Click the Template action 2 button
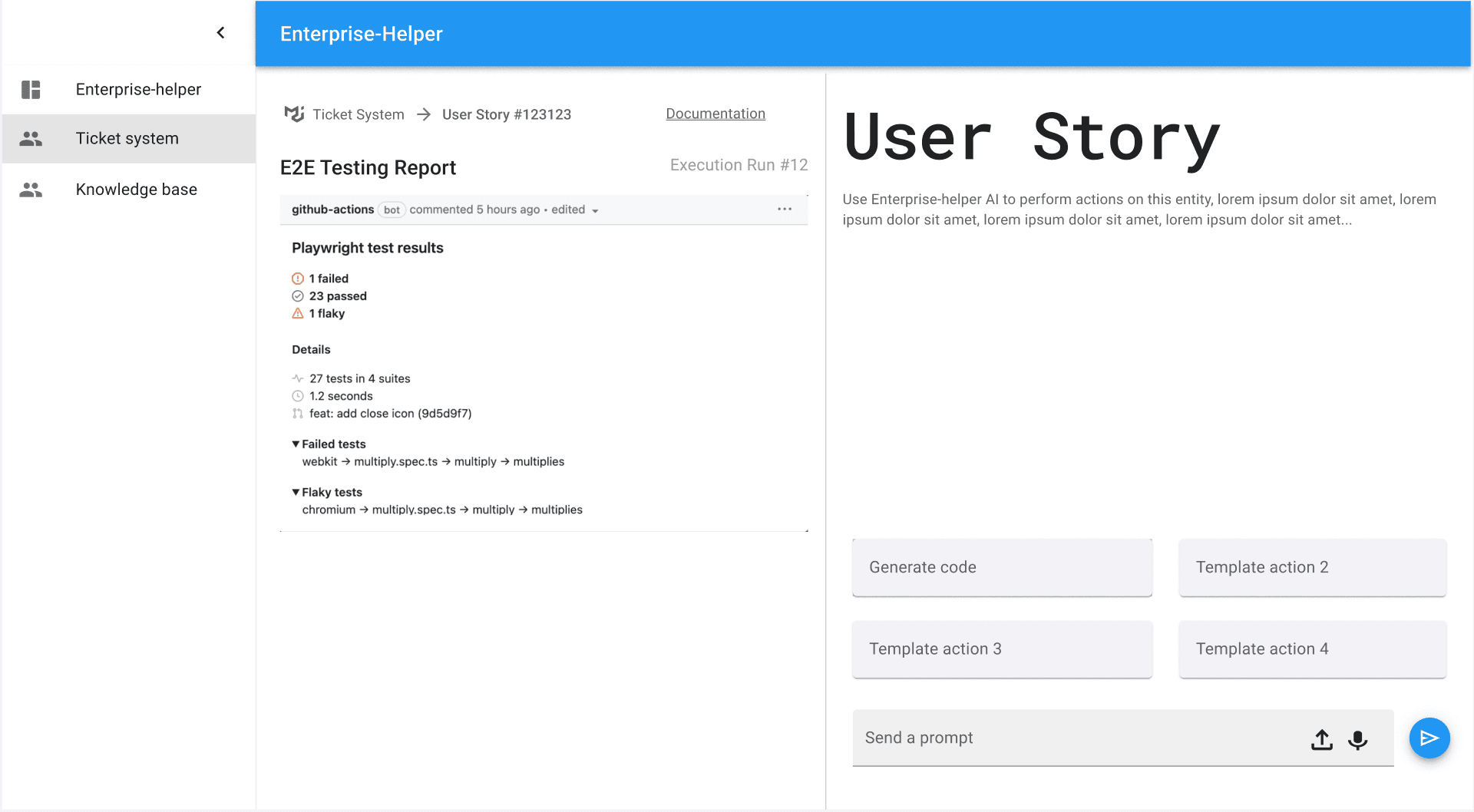The width and height of the screenshot is (1474, 812). pyautogui.click(x=1312, y=567)
